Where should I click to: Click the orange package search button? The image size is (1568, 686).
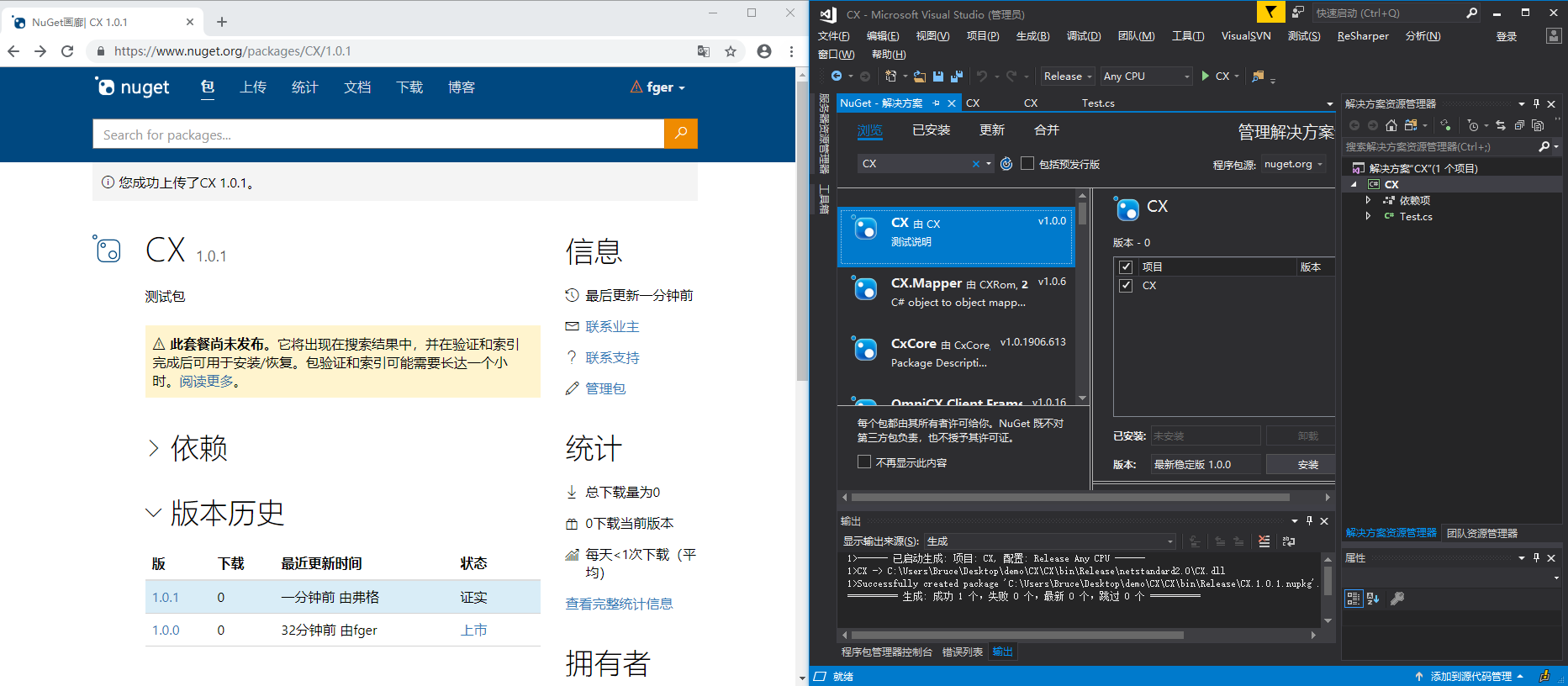pyautogui.click(x=681, y=133)
